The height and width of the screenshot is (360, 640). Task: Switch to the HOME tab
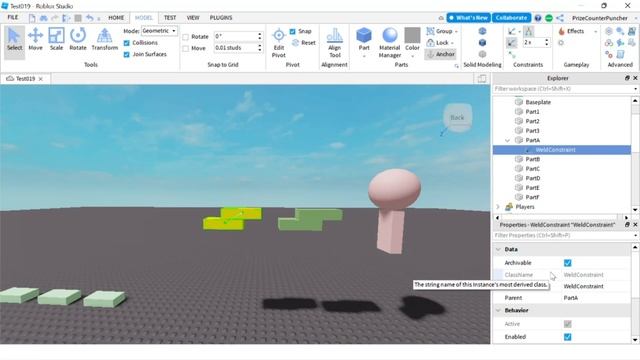[x=116, y=18]
